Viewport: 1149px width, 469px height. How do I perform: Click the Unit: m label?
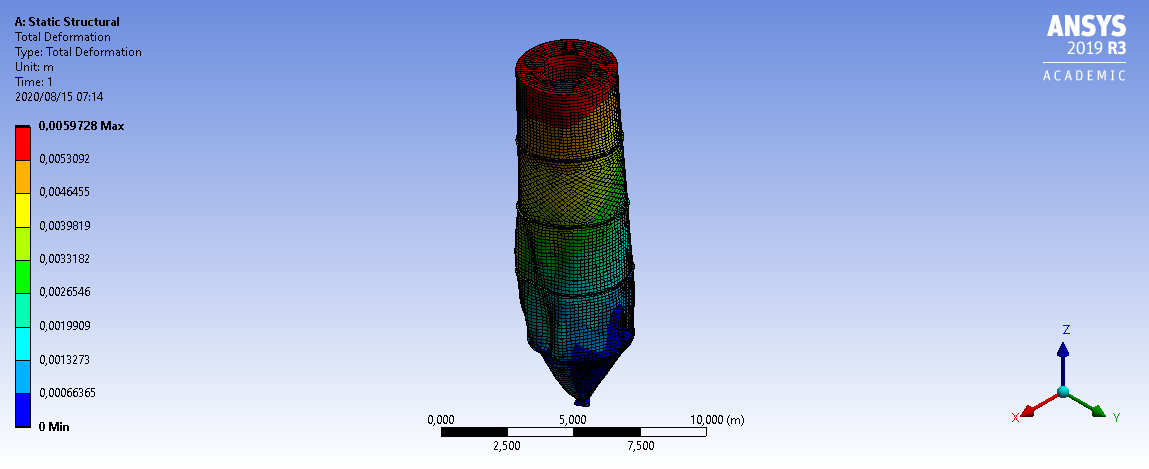(x=34, y=67)
